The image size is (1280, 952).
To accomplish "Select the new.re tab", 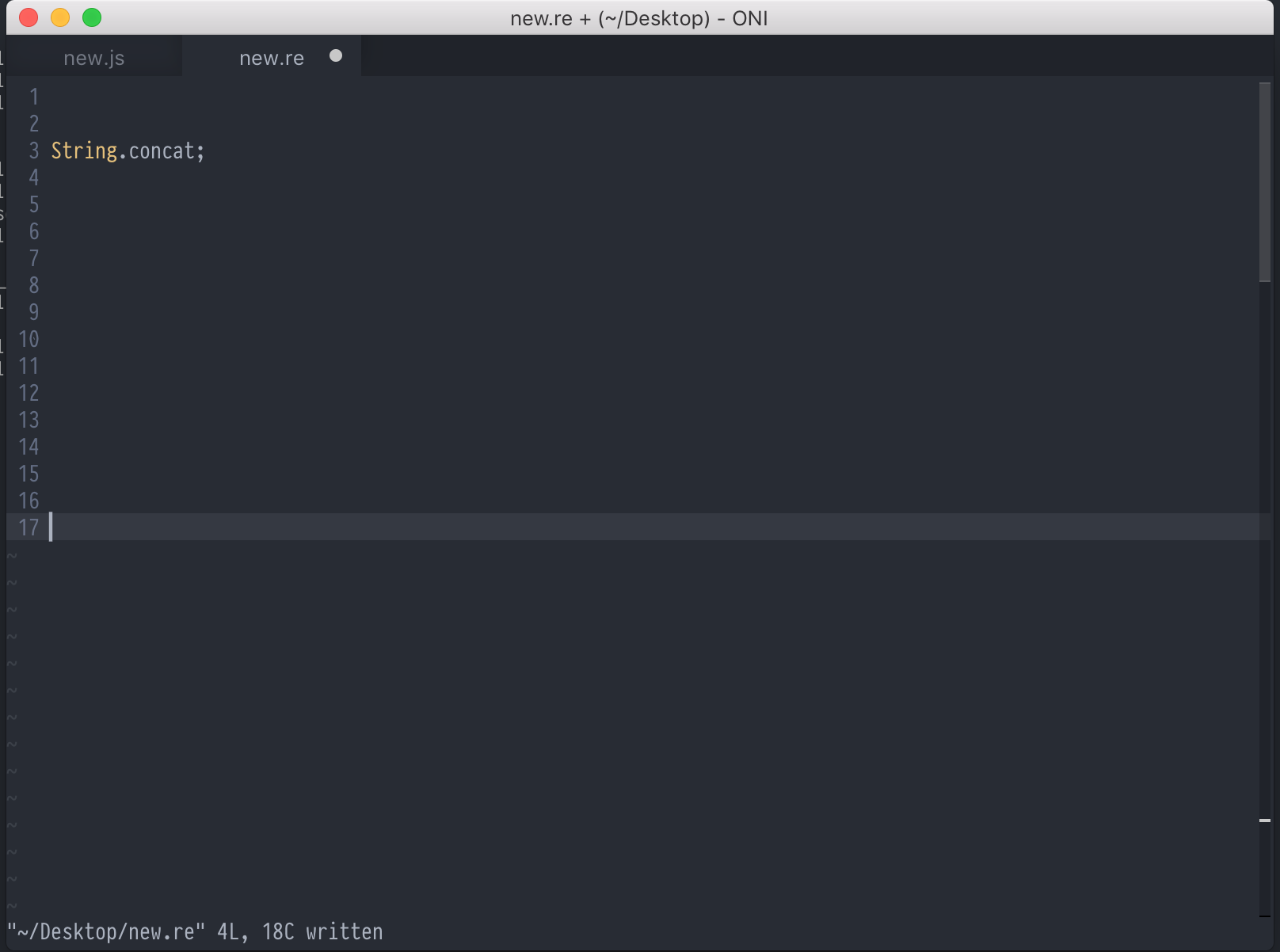I will coord(271,57).
